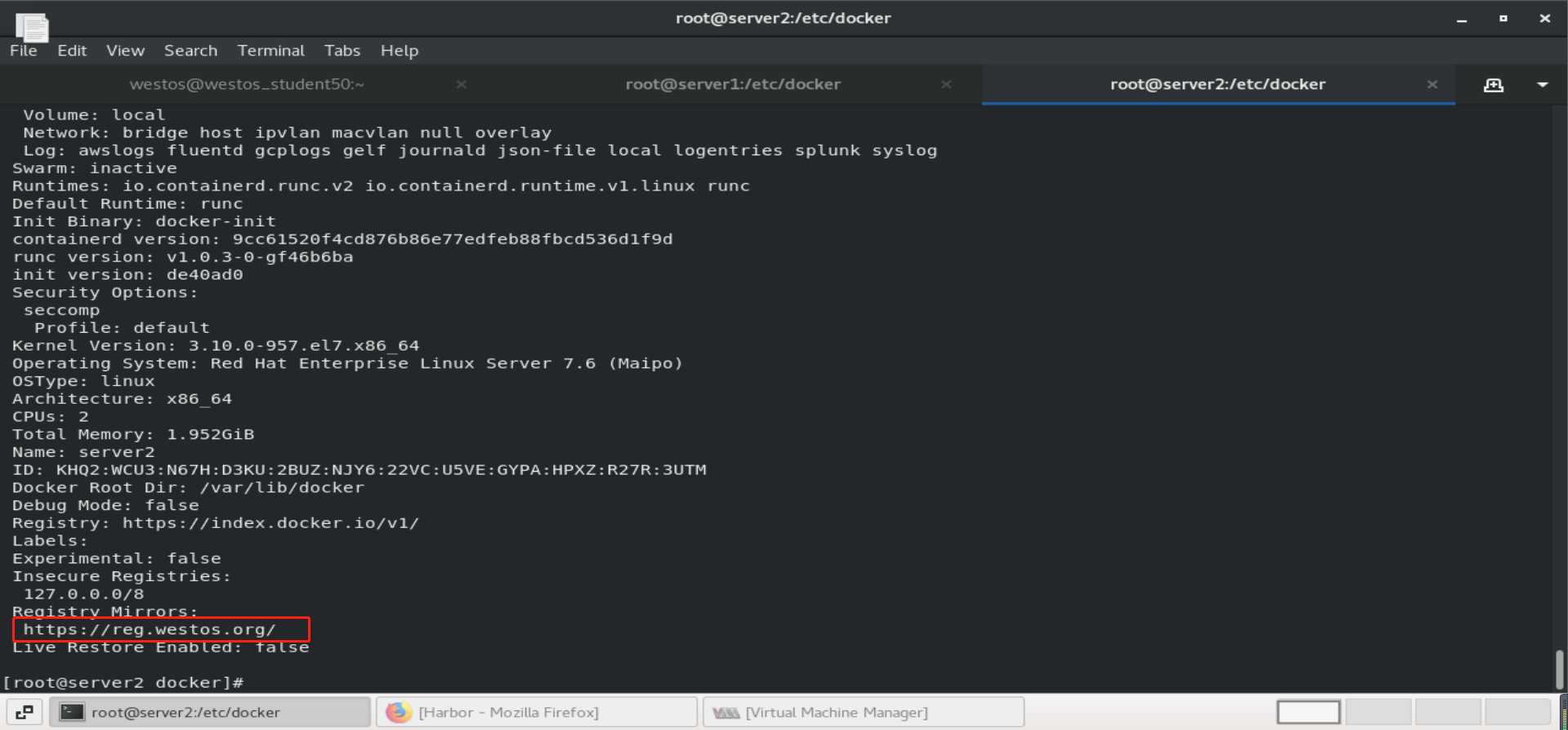Viewport: 1568px width, 730px height.
Task: Close the terminal window
Action: tap(1544, 19)
